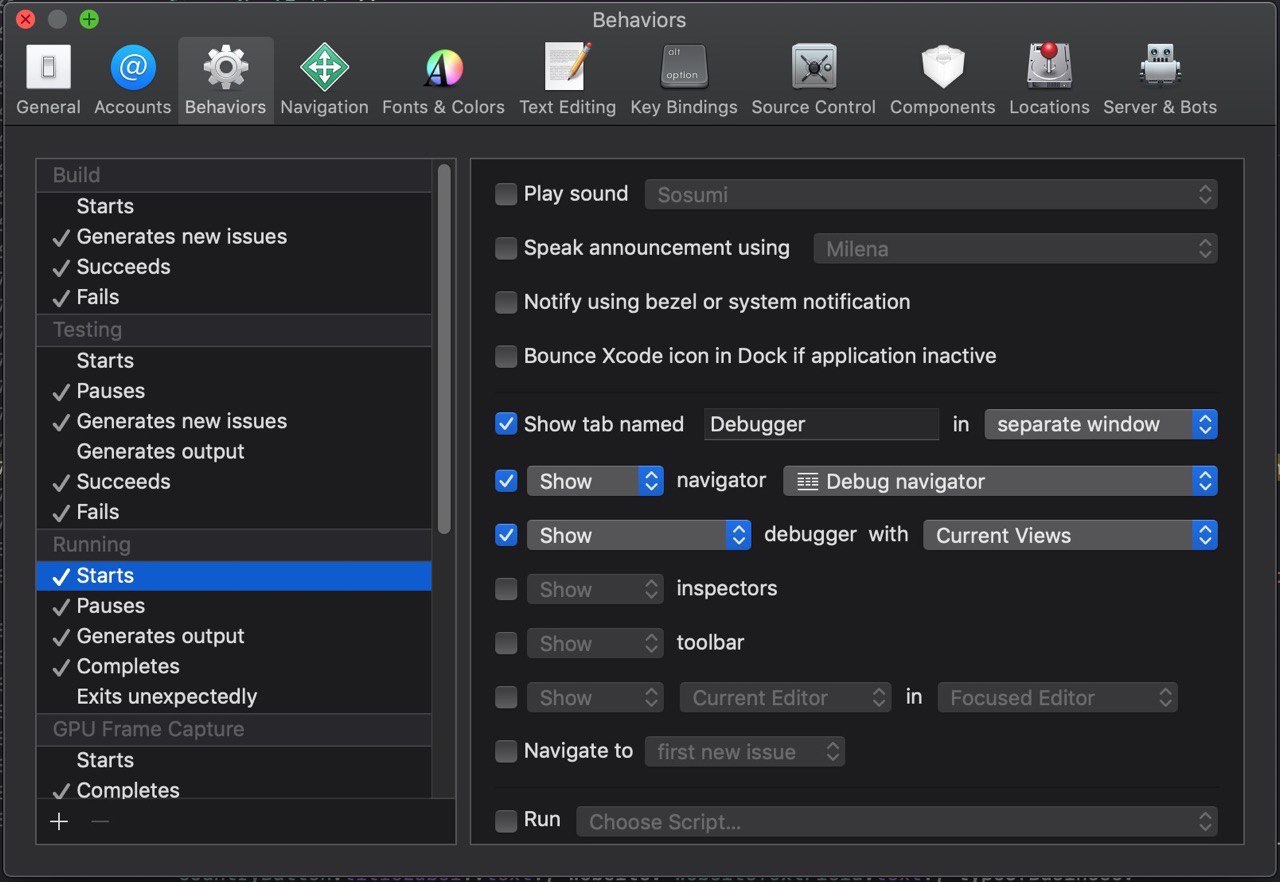Select Running Generates output behavior
Screen dimensions: 1280x882
[x=234, y=636]
